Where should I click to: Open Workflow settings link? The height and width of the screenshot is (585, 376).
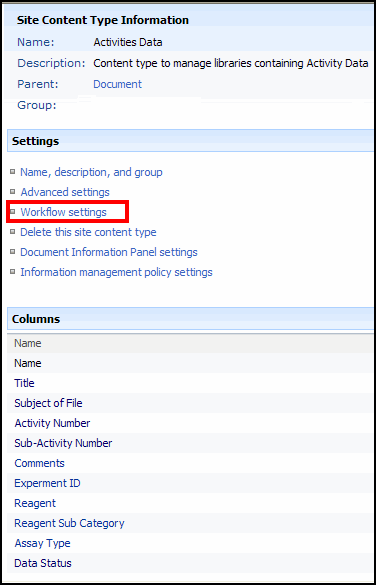[63, 212]
